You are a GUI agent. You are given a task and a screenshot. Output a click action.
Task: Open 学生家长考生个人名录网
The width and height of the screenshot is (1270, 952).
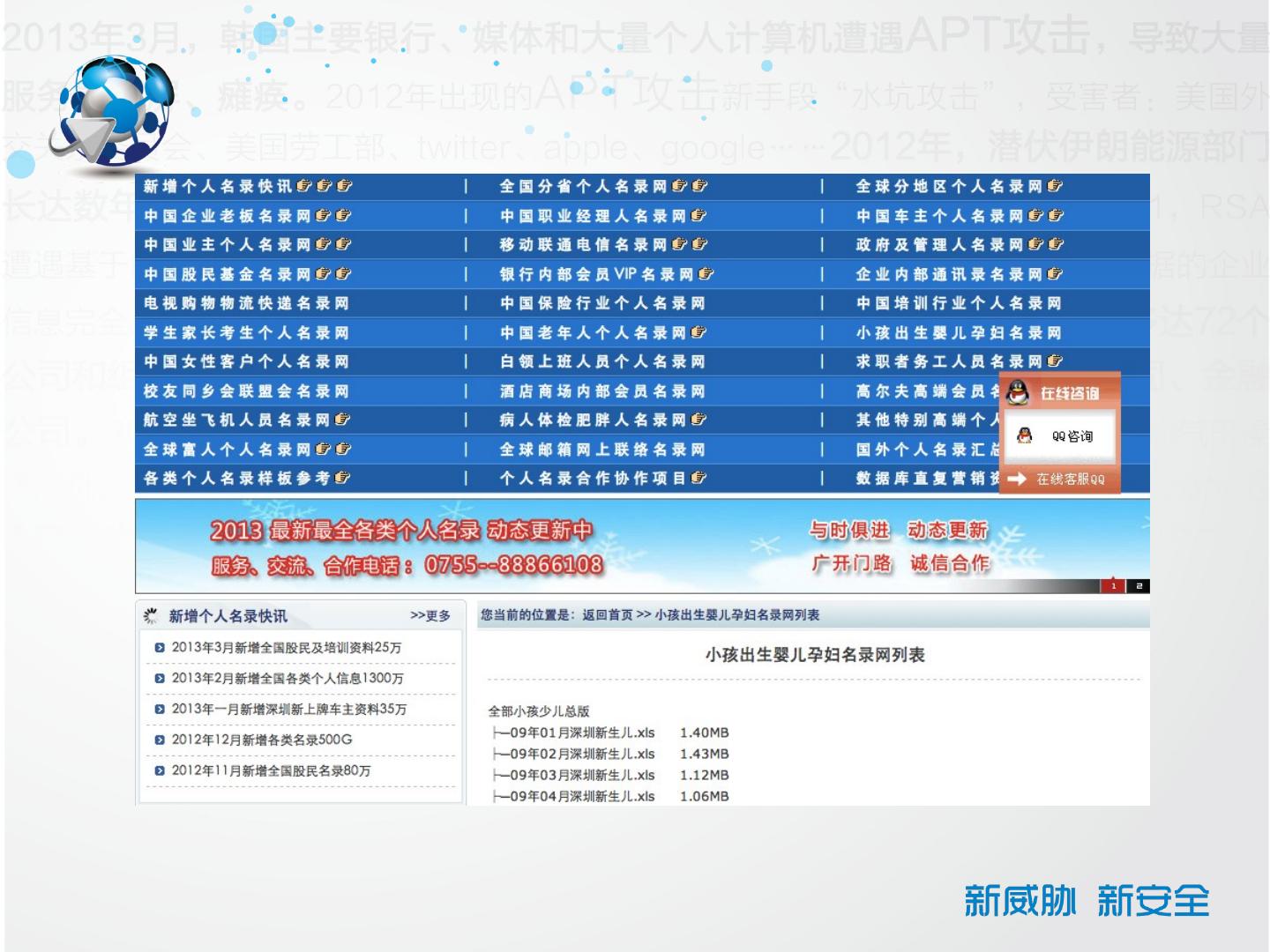coord(246,332)
